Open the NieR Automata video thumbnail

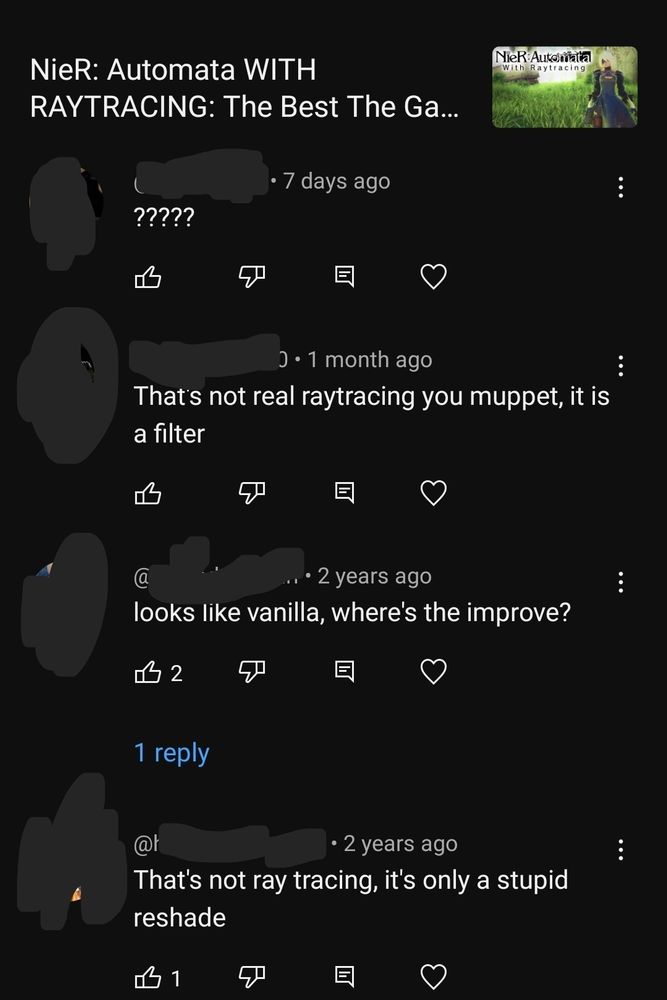click(x=564, y=87)
